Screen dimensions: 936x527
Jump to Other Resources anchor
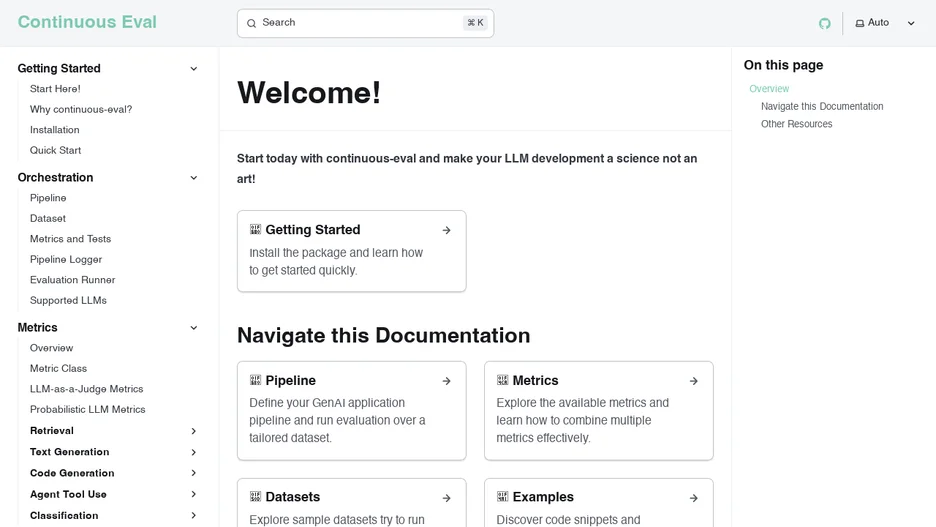click(x=796, y=124)
